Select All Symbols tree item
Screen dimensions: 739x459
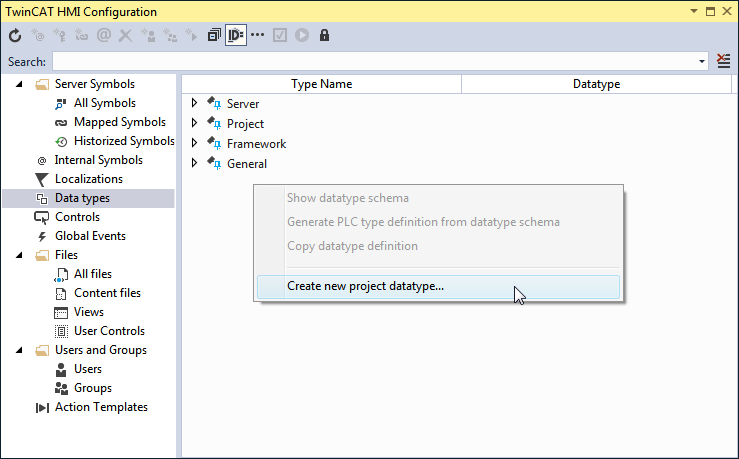tap(105, 103)
